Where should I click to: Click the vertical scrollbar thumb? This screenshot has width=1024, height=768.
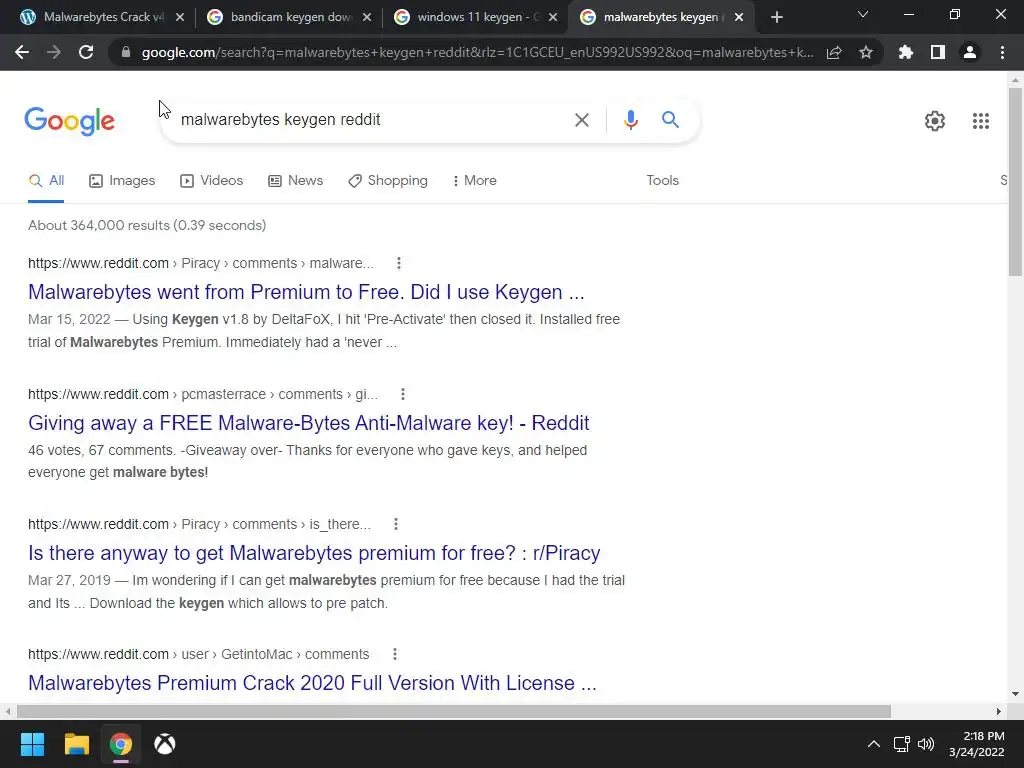(1014, 182)
